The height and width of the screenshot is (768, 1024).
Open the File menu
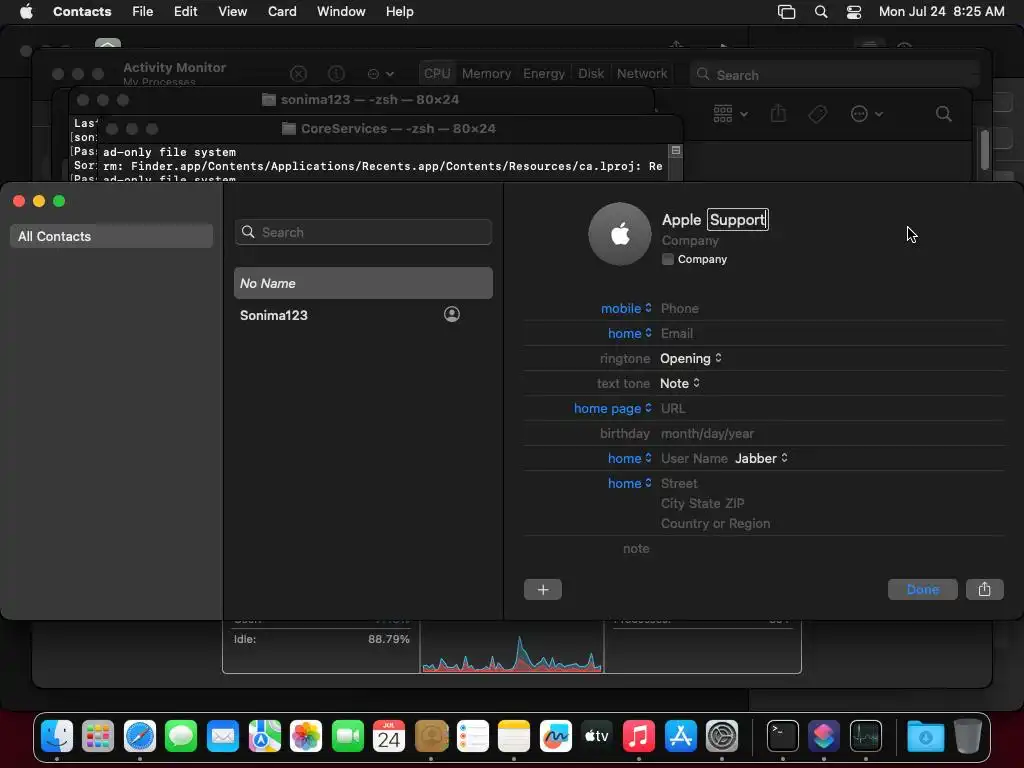pos(142,12)
